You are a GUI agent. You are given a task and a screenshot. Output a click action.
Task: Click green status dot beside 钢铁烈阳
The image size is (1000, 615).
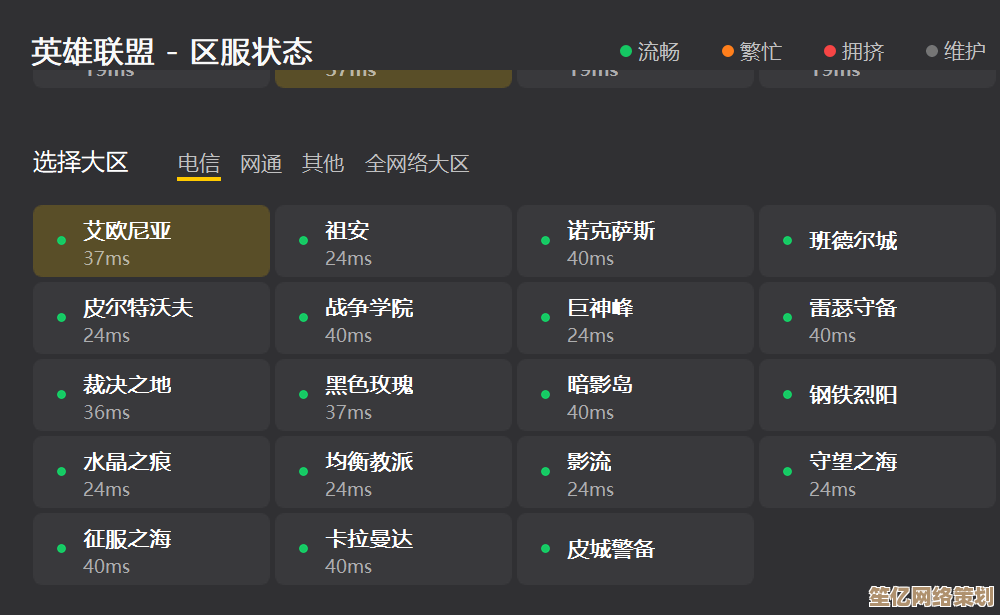click(x=787, y=395)
